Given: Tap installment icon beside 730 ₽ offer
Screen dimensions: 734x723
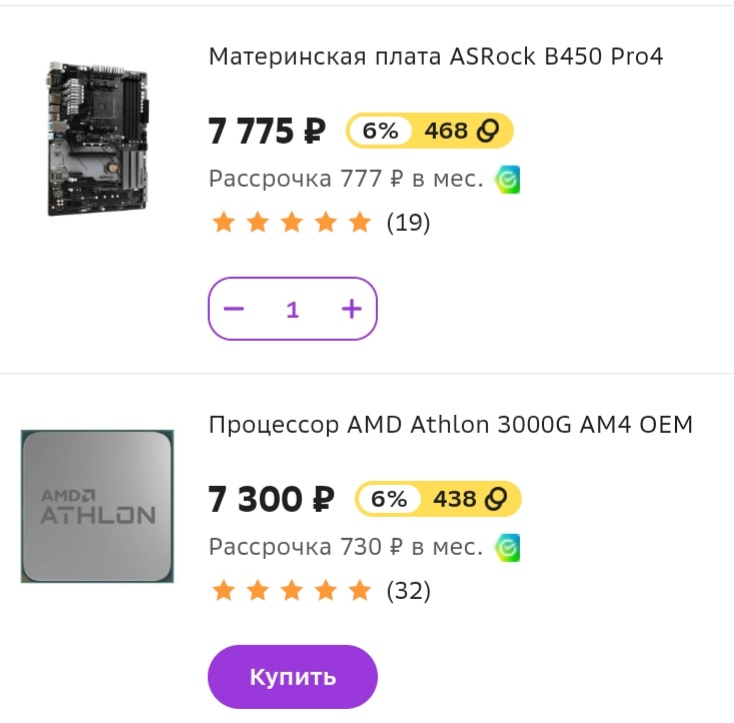Looking at the screenshot, I should tap(507, 548).
